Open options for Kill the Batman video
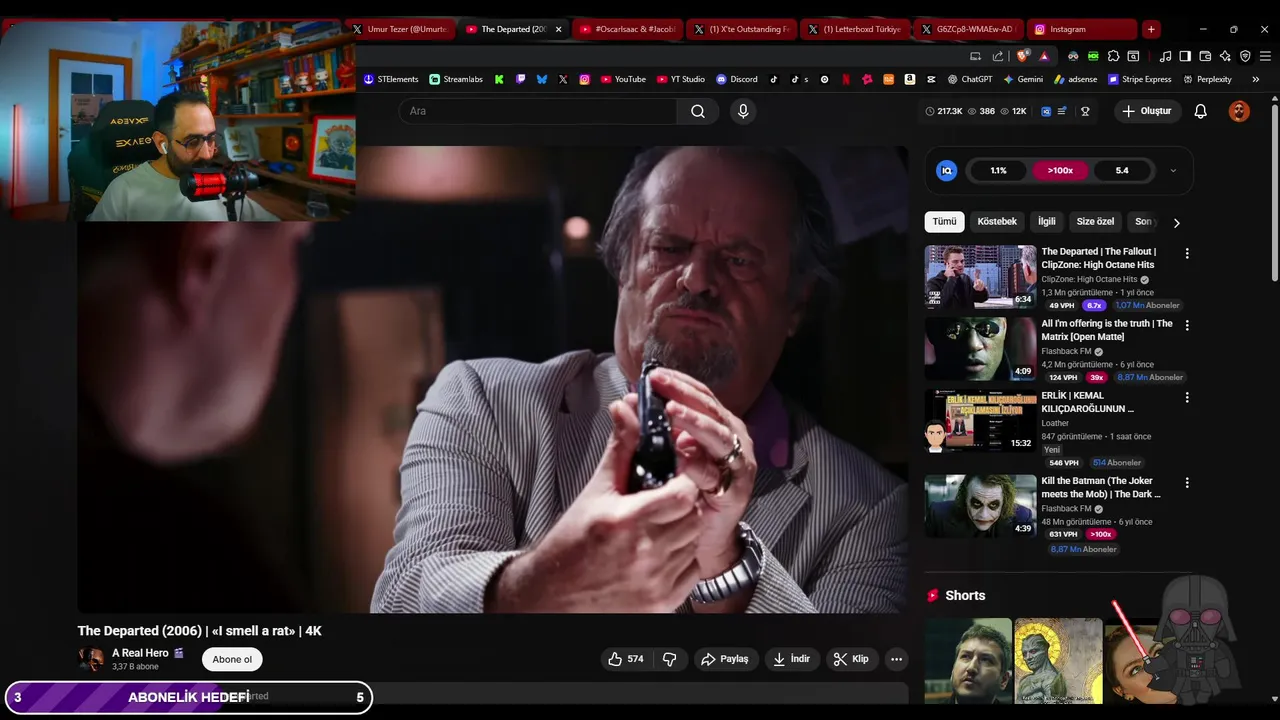The width and height of the screenshot is (1280, 720). [1187, 483]
